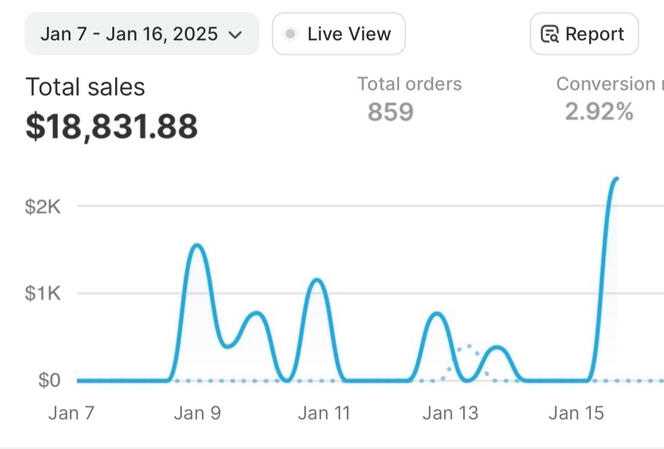
Task: Toggle the Live View button
Action: (x=338, y=34)
